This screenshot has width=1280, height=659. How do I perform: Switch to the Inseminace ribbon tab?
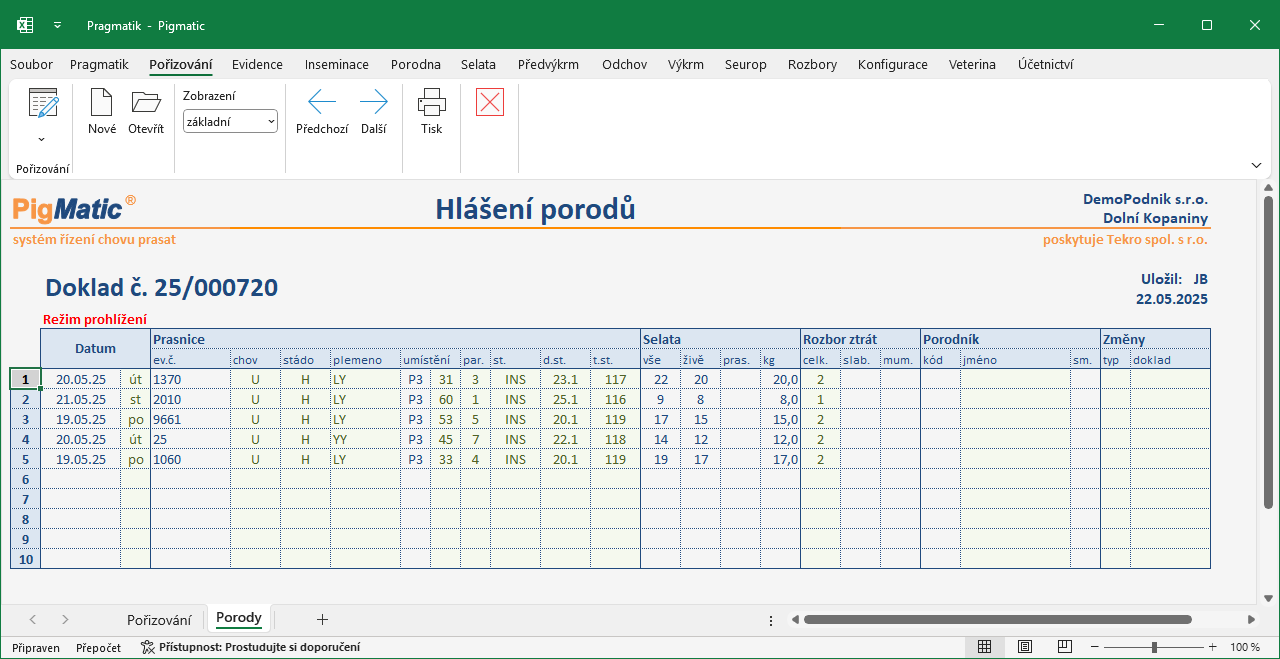coord(337,64)
